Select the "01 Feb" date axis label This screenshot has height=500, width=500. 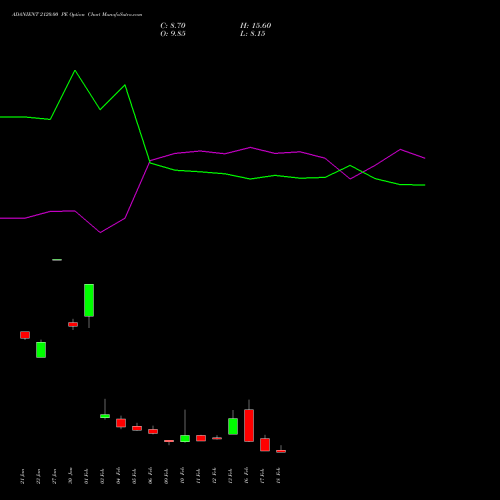[x=86, y=476]
